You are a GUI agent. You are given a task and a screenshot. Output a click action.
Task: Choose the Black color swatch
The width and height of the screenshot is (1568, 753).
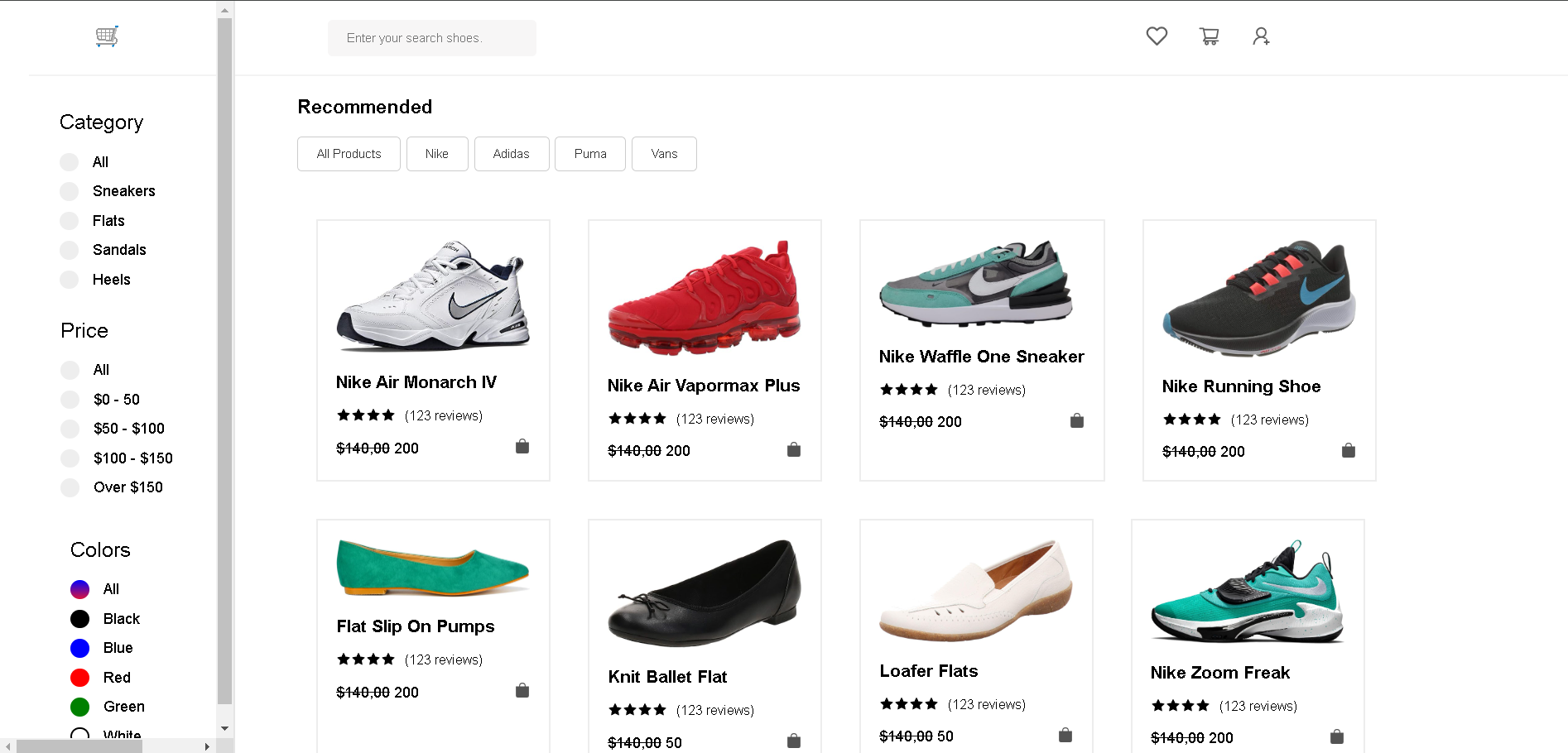coord(80,619)
